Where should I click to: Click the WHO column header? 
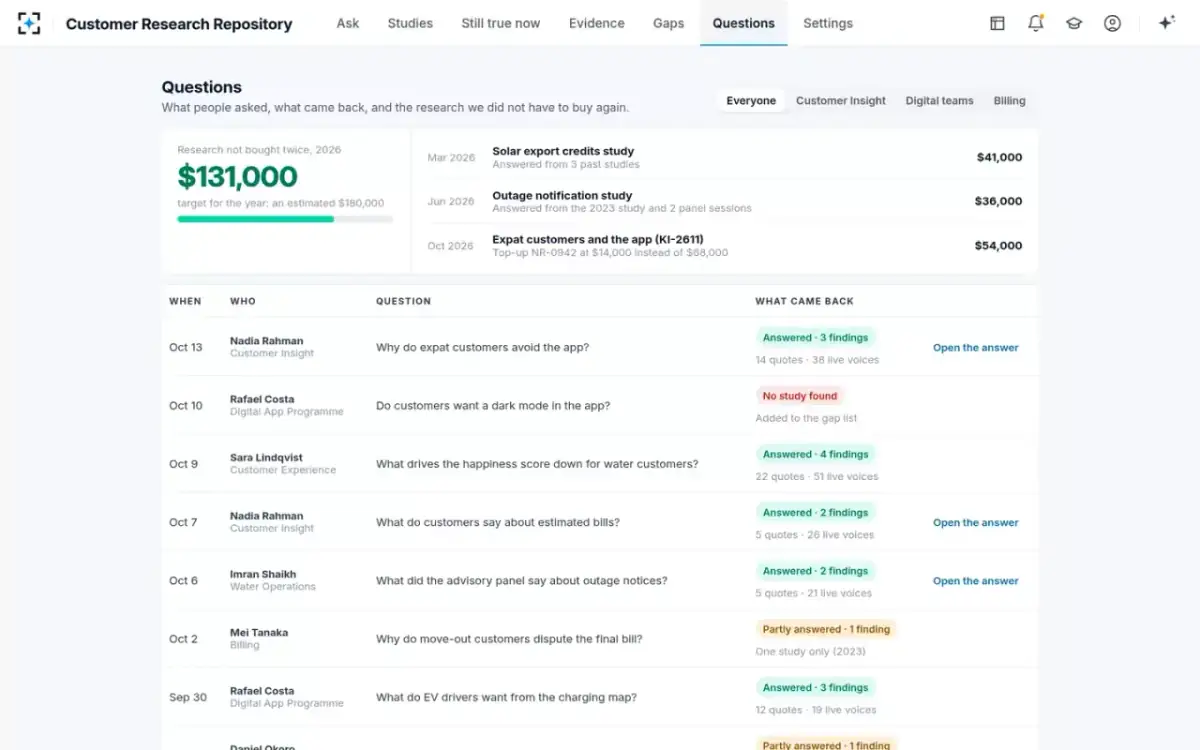coord(243,301)
